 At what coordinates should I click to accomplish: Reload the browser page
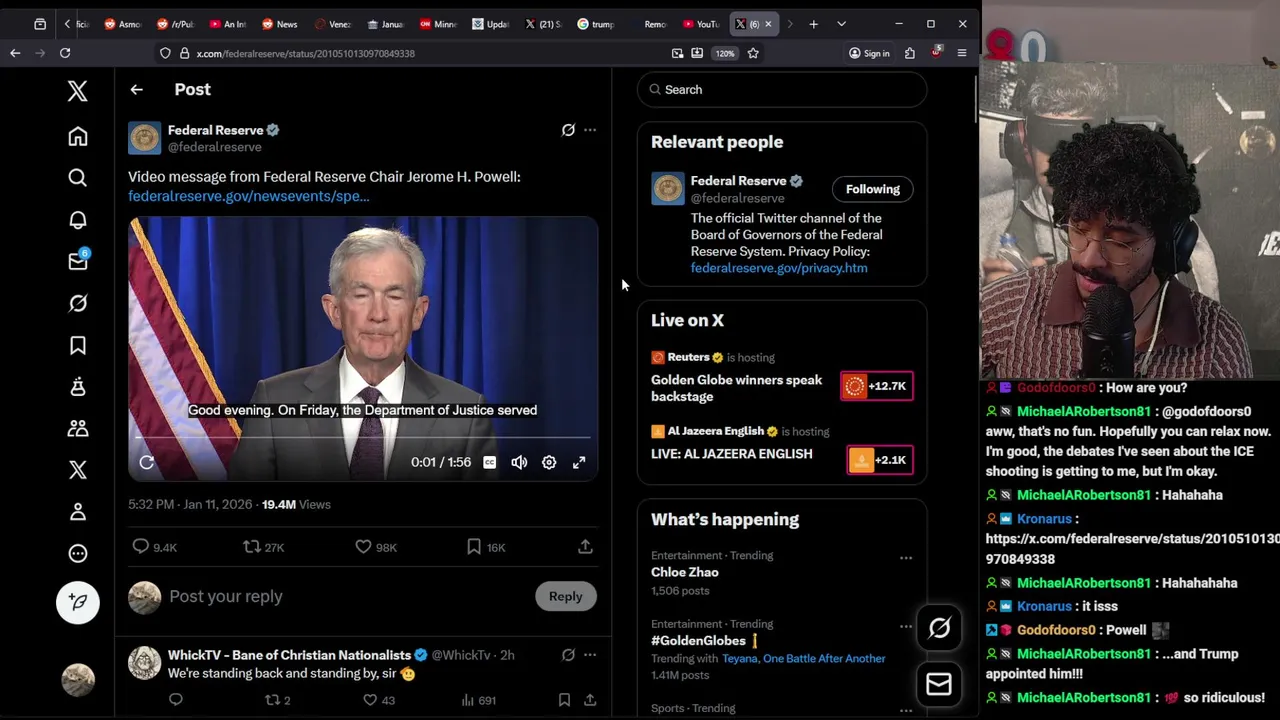[x=65, y=53]
